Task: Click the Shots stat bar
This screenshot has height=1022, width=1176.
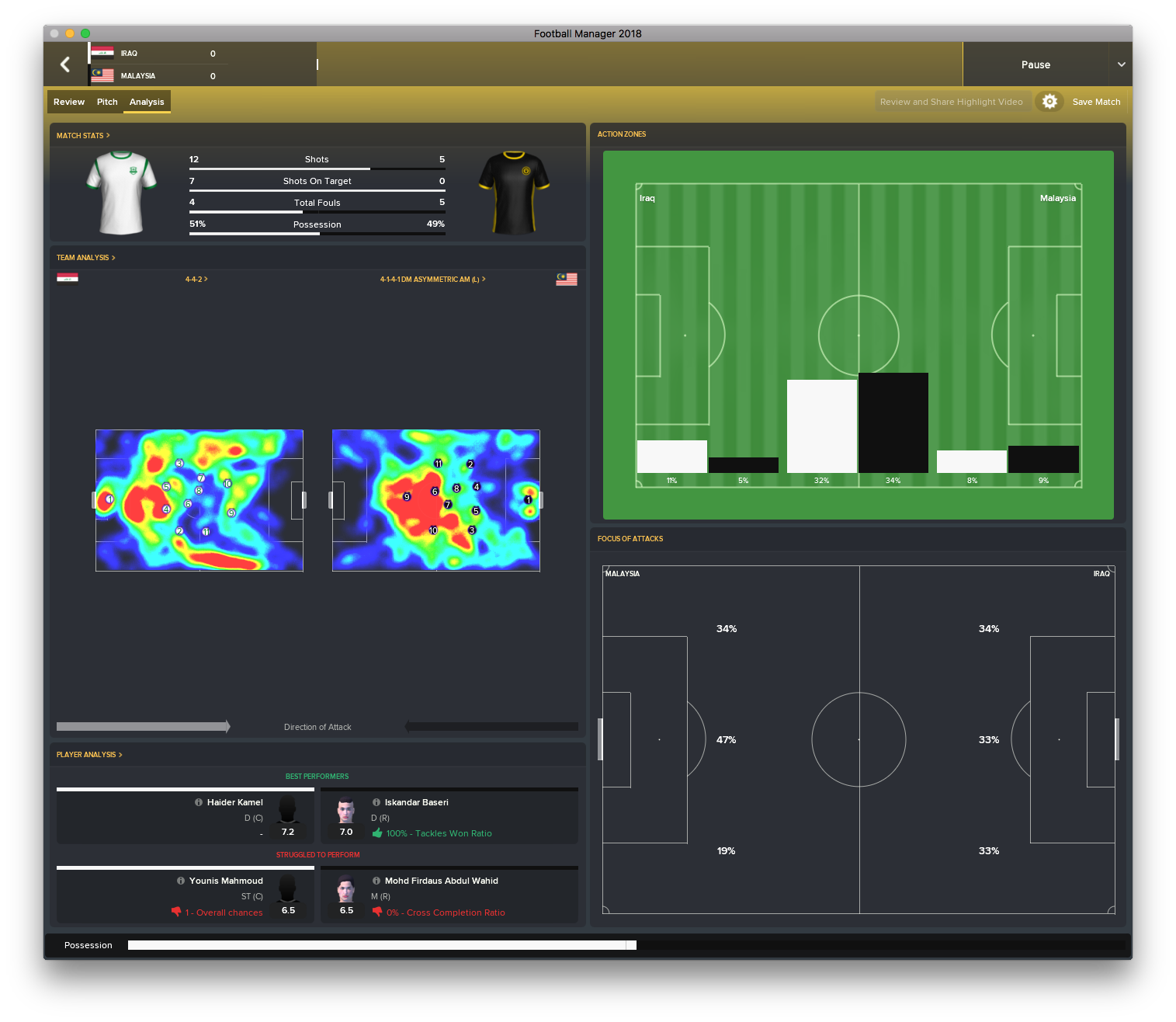Action: coord(317,169)
